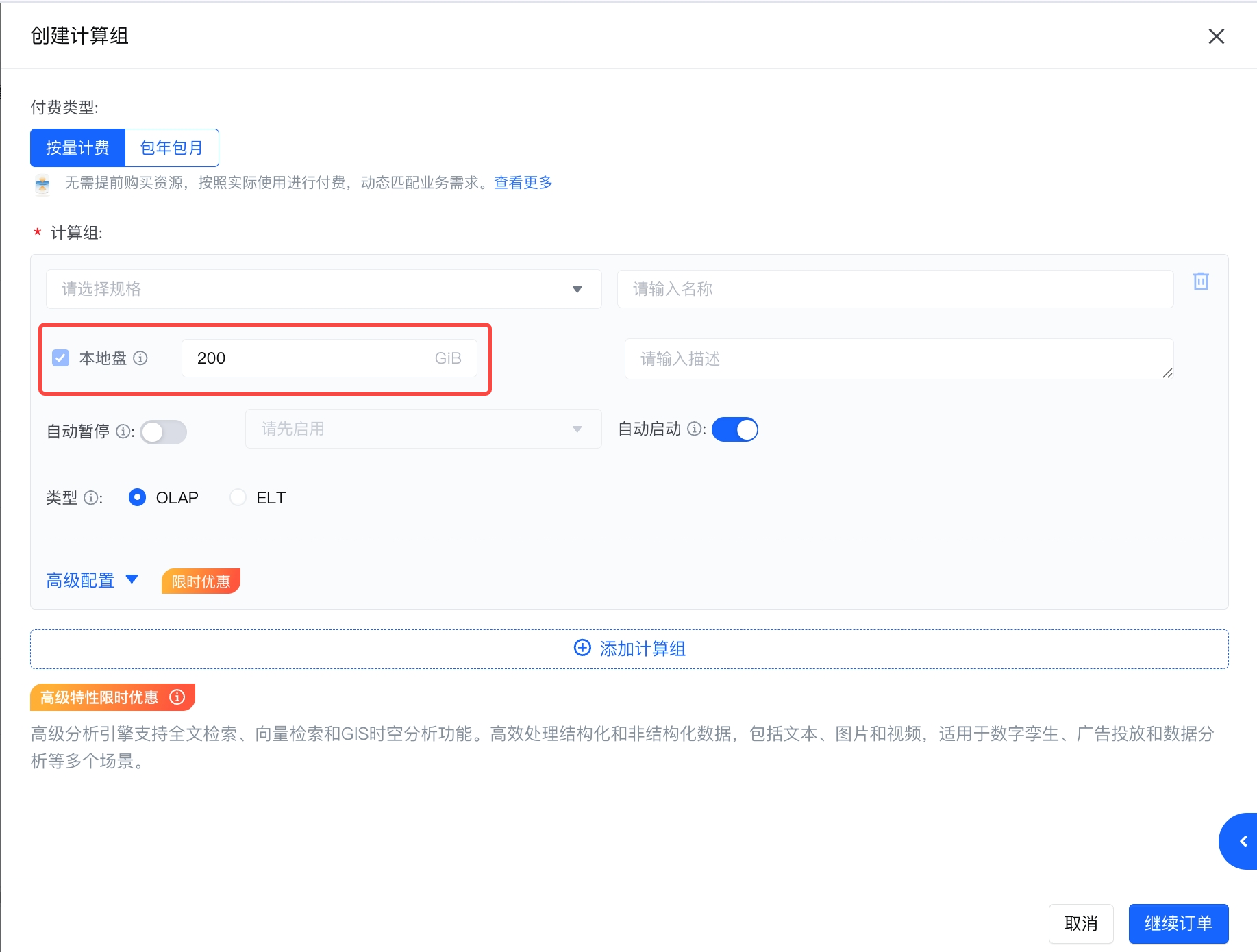The width and height of the screenshot is (1257, 952).
Task: Click the 取消 button
Action: point(1081,924)
